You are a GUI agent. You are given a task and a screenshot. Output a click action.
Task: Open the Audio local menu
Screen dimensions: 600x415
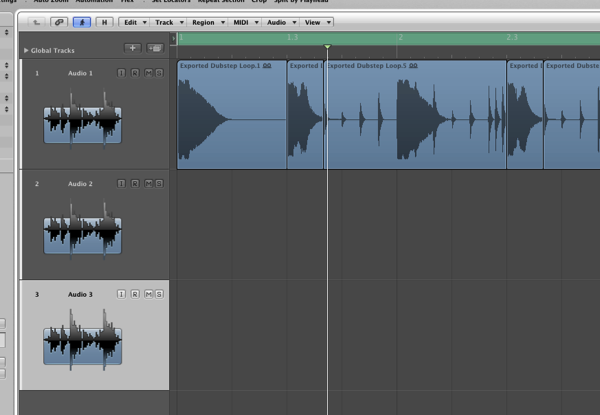280,22
